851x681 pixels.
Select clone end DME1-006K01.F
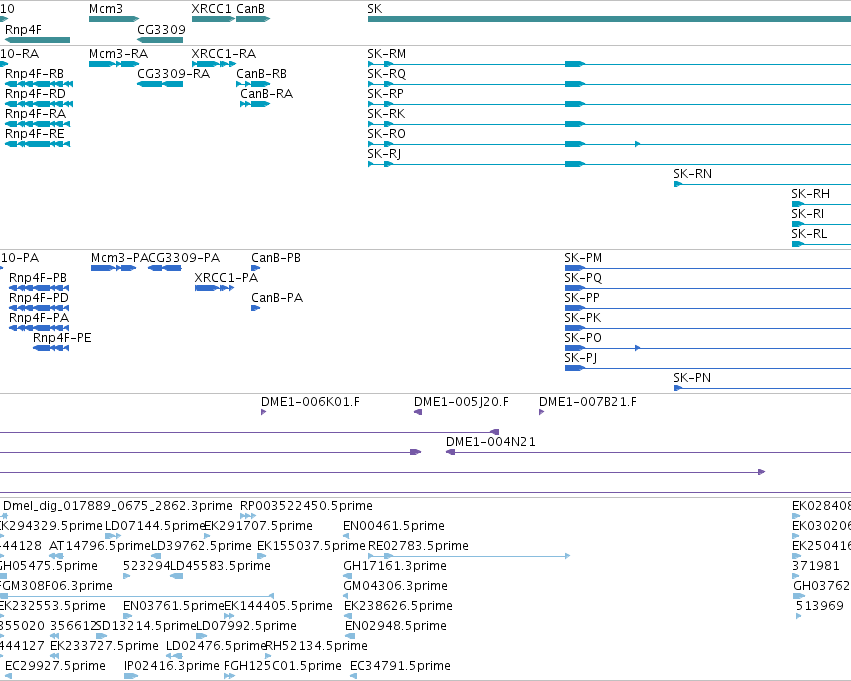pos(264,412)
